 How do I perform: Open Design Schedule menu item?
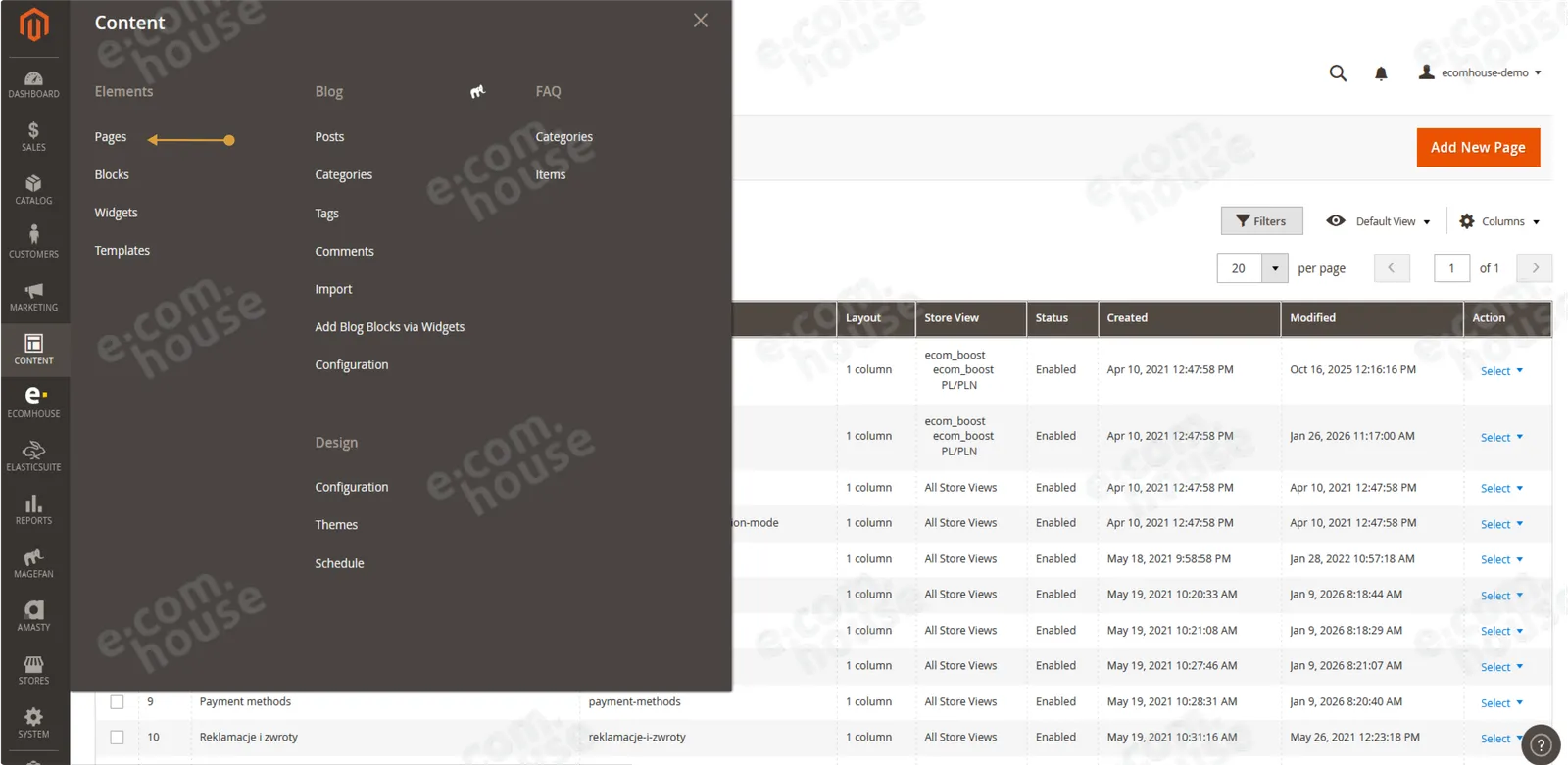click(339, 563)
